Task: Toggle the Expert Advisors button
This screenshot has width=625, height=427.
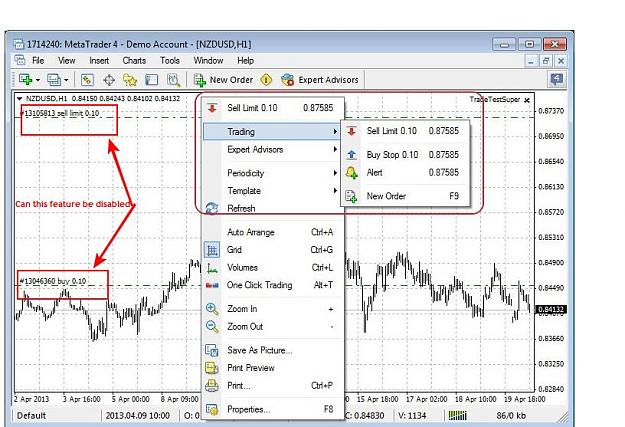Action: (320, 80)
